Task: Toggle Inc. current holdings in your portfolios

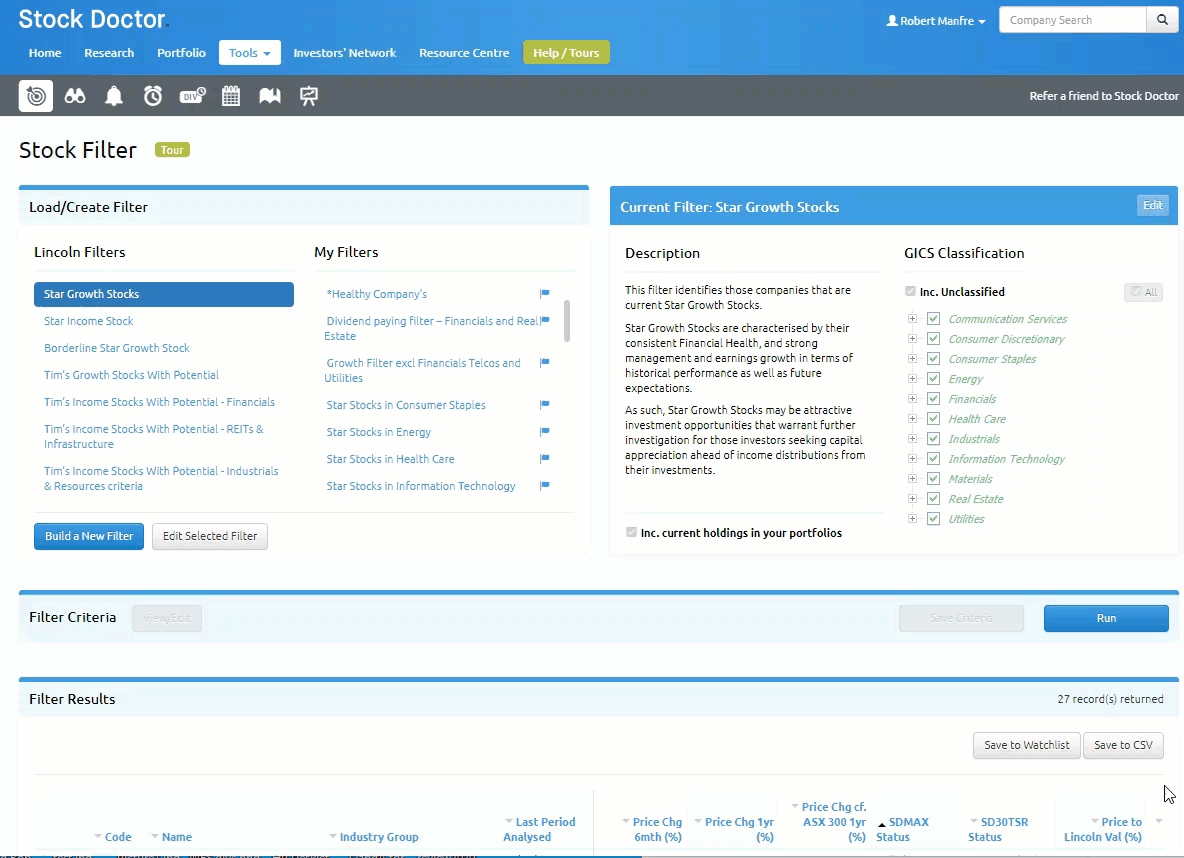Action: tap(631, 532)
